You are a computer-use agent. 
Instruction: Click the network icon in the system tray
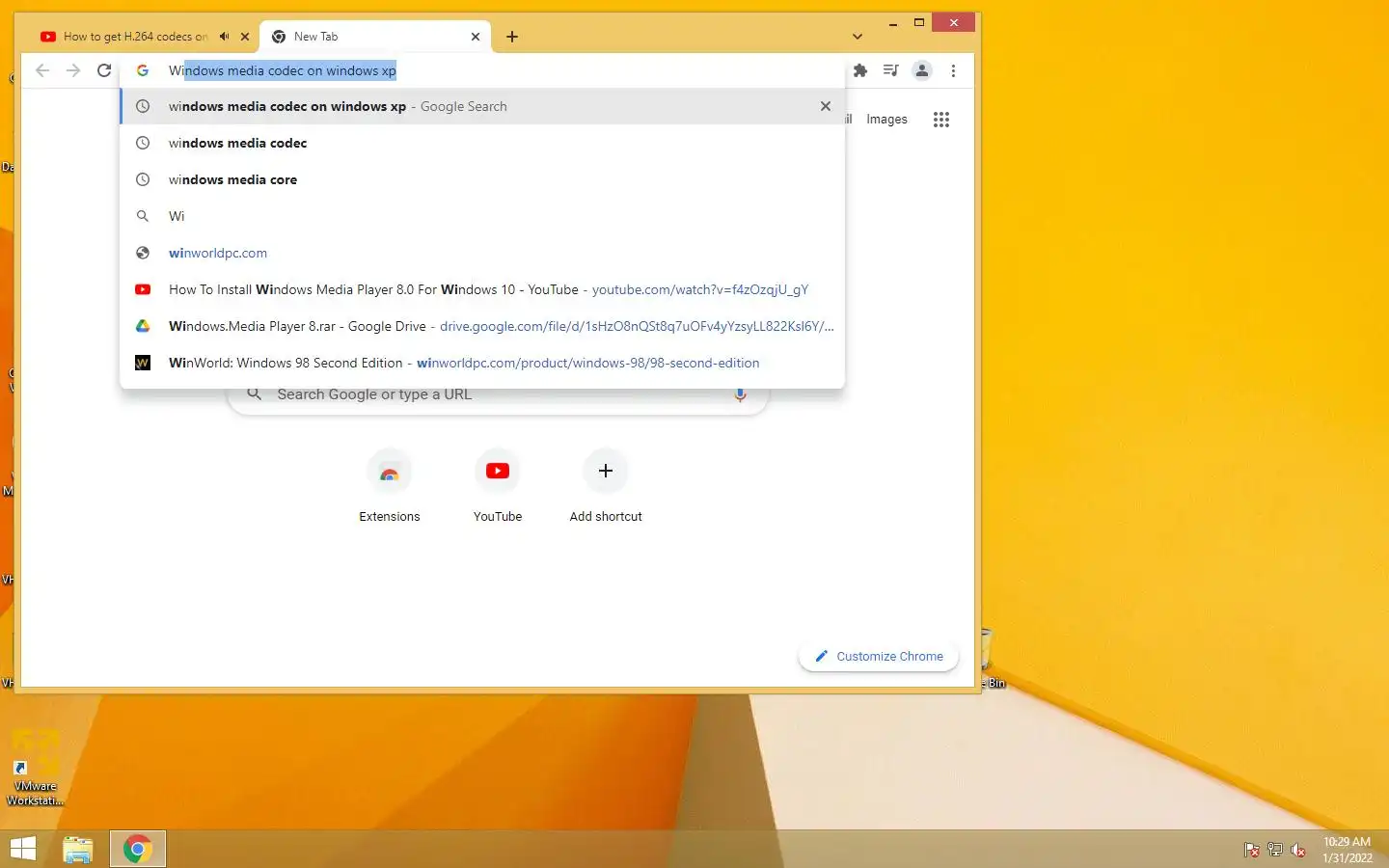pos(1275,850)
